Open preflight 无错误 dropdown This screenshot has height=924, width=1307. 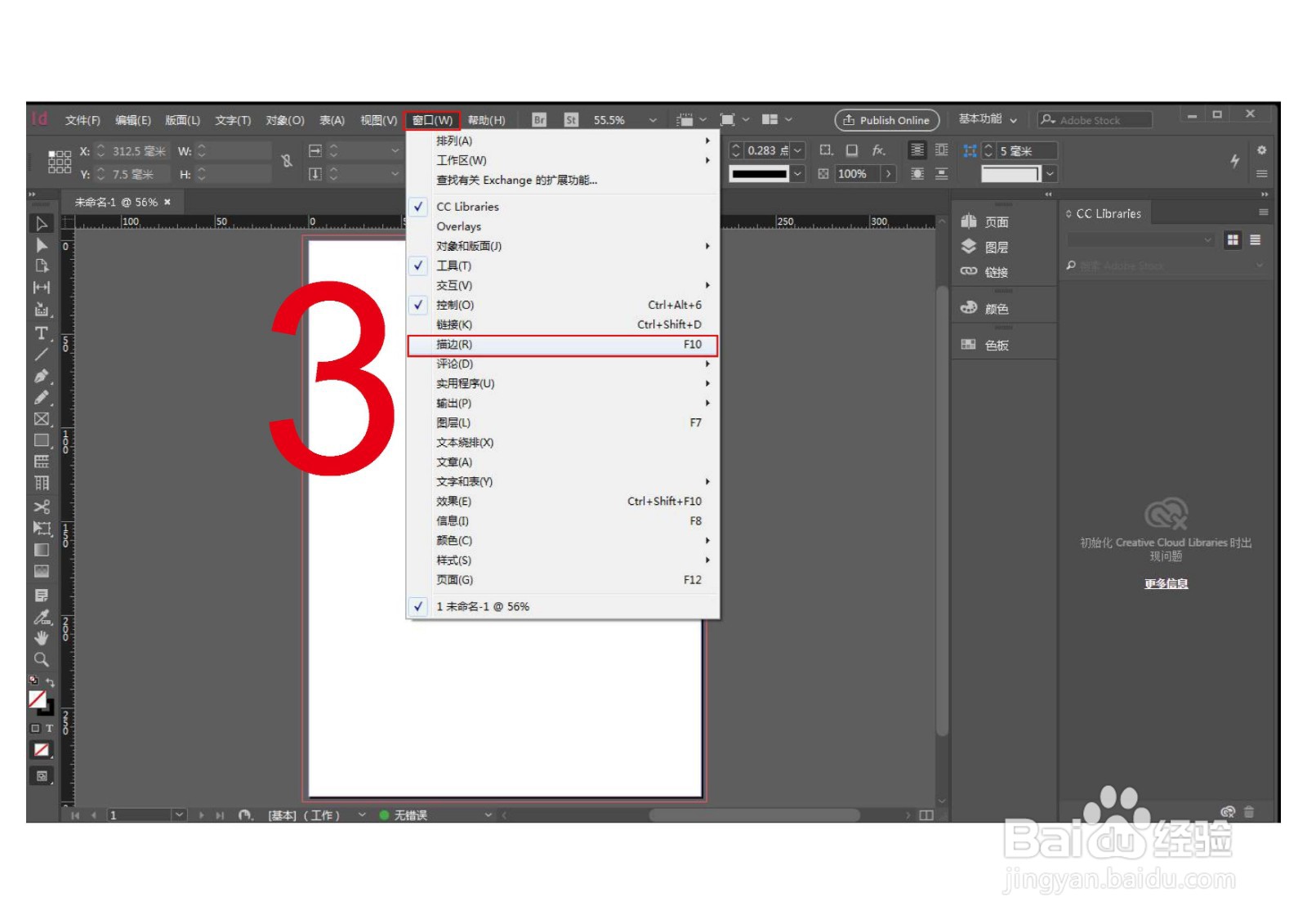point(488,815)
